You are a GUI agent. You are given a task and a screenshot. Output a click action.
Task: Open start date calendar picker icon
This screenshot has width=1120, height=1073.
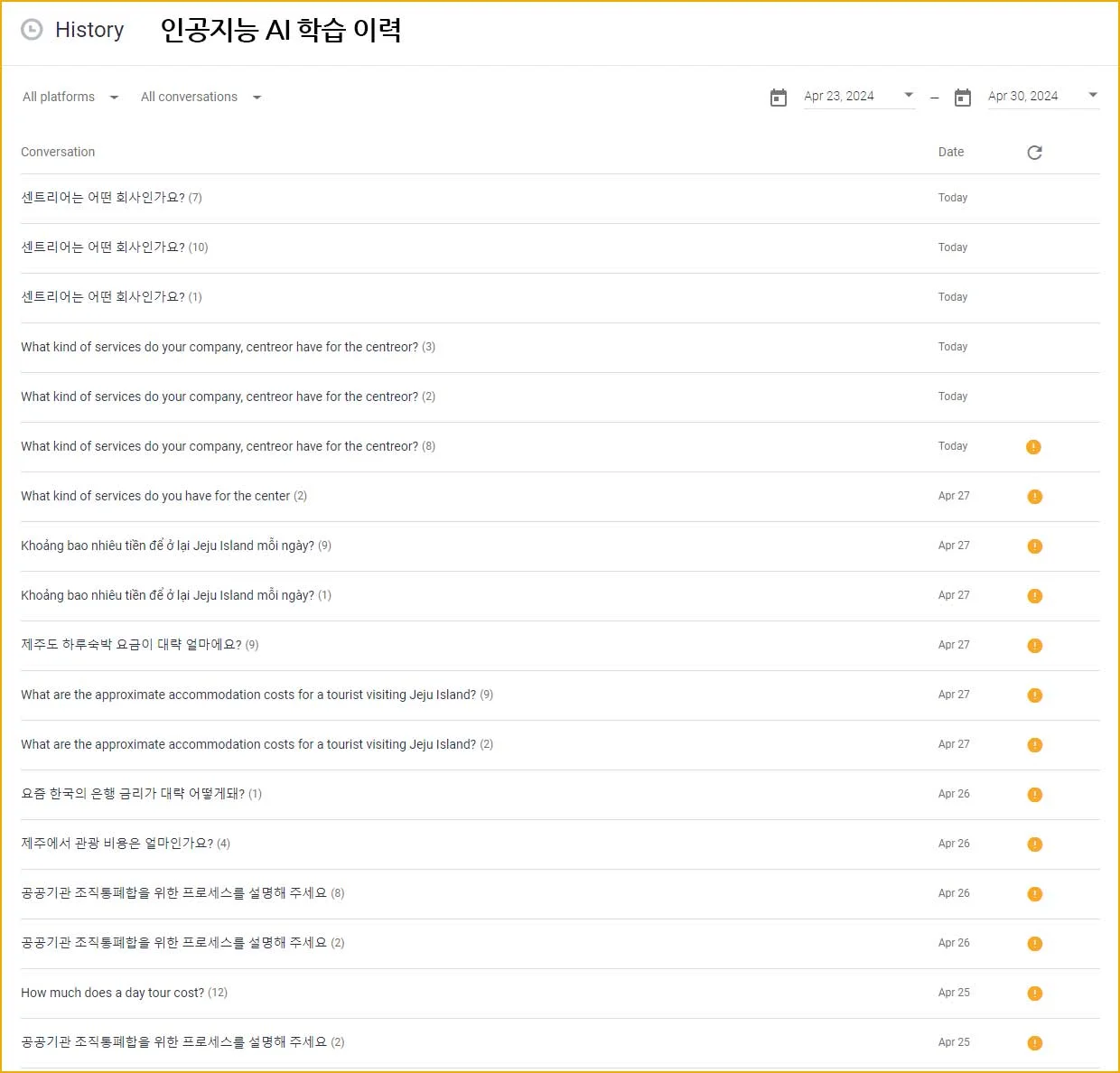779,98
